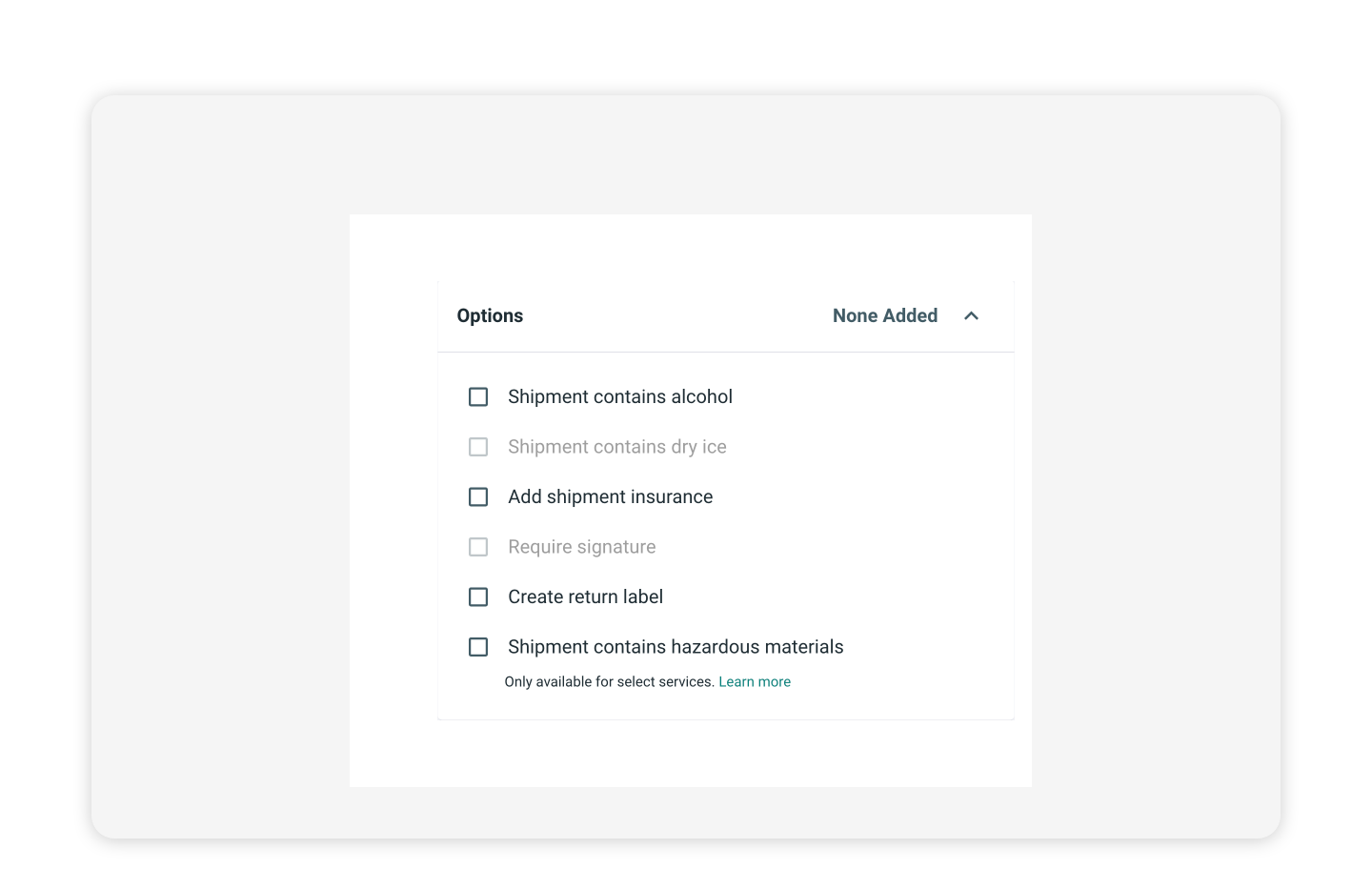Click the Require signature label text
The image size is (1372, 869).
pos(581,547)
